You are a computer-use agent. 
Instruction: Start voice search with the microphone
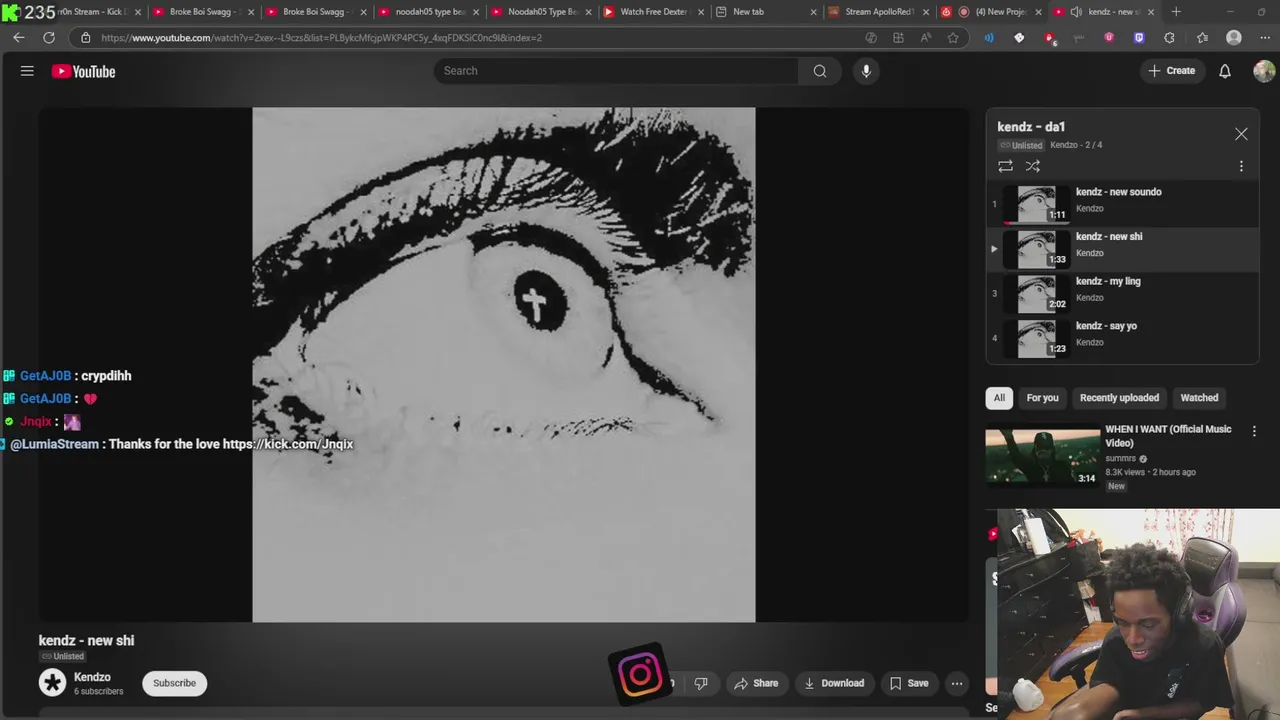(866, 71)
